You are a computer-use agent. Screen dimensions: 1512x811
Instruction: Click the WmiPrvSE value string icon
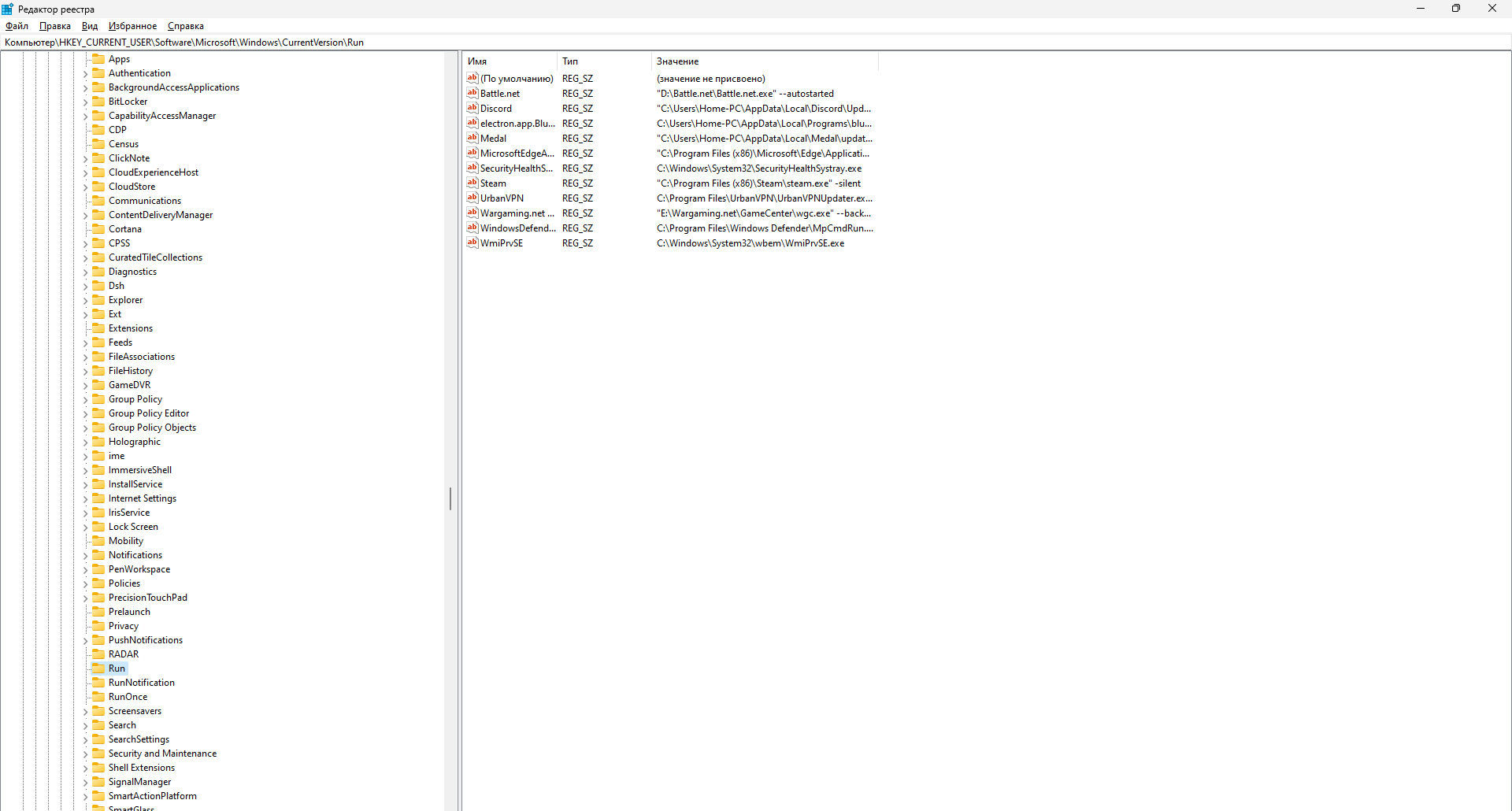[472, 243]
